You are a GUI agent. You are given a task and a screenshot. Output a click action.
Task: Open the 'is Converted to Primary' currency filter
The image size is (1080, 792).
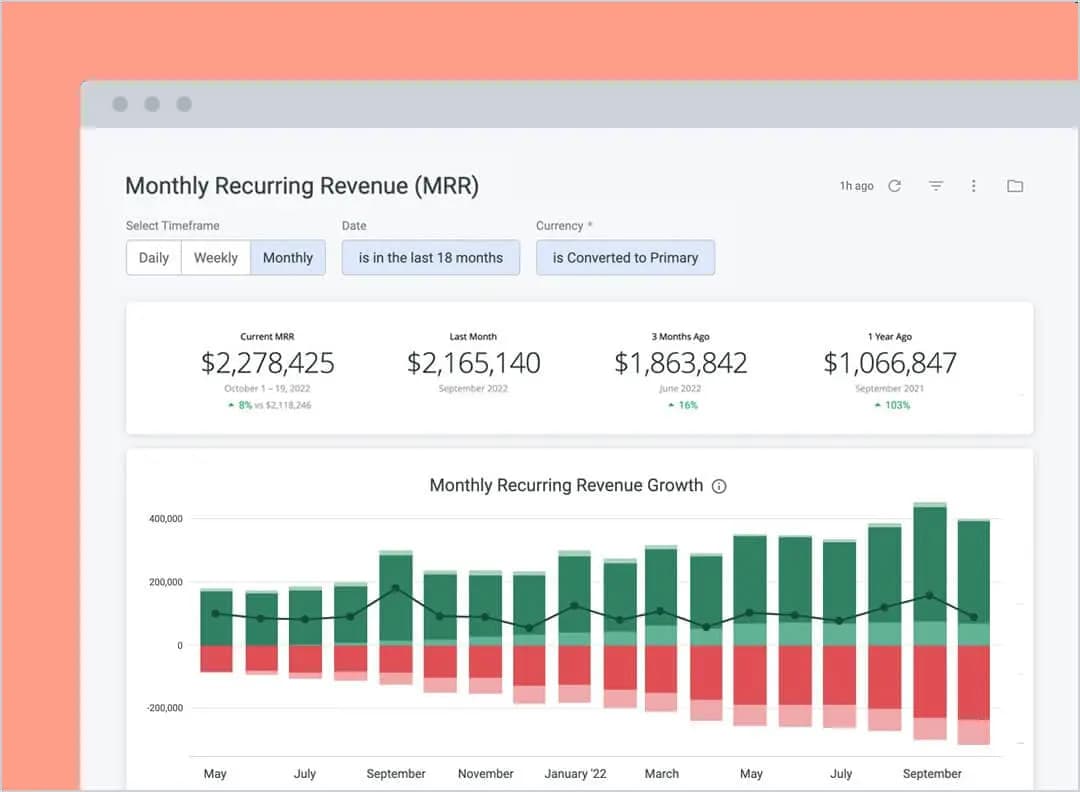click(x=626, y=258)
